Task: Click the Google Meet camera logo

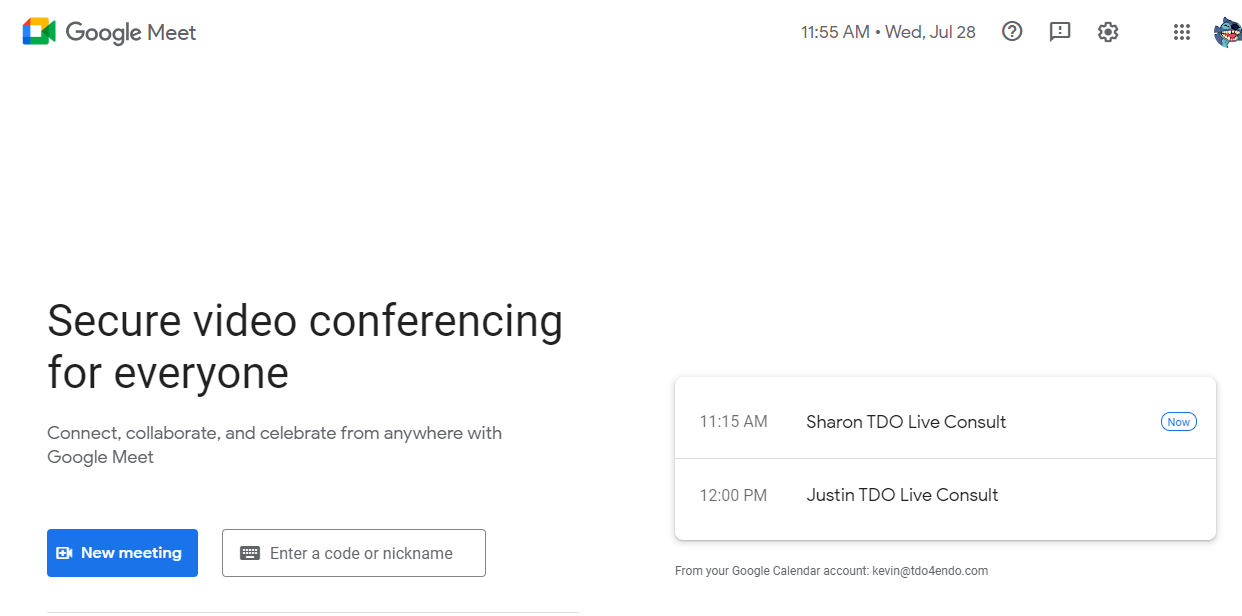Action: [x=39, y=32]
